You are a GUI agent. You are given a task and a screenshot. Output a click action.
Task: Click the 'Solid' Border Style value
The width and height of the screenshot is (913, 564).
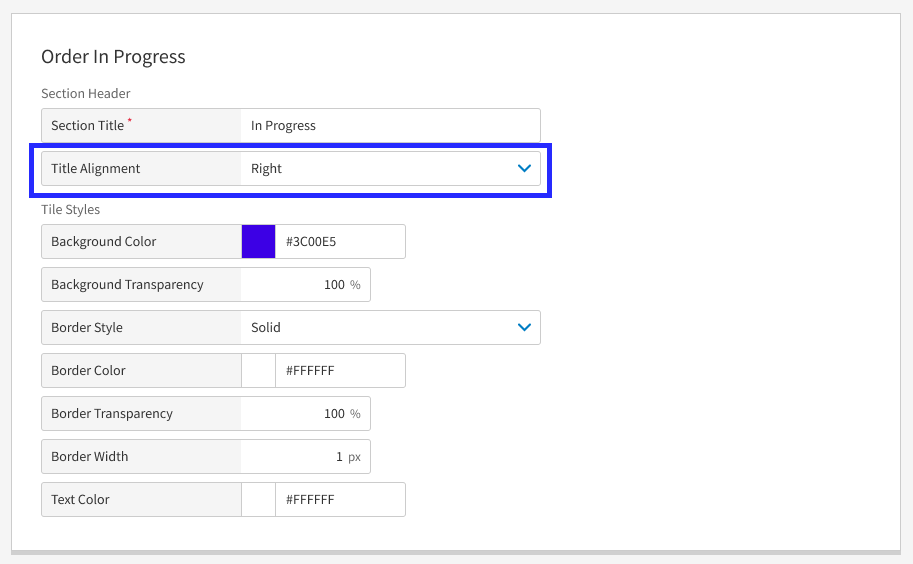coord(266,328)
